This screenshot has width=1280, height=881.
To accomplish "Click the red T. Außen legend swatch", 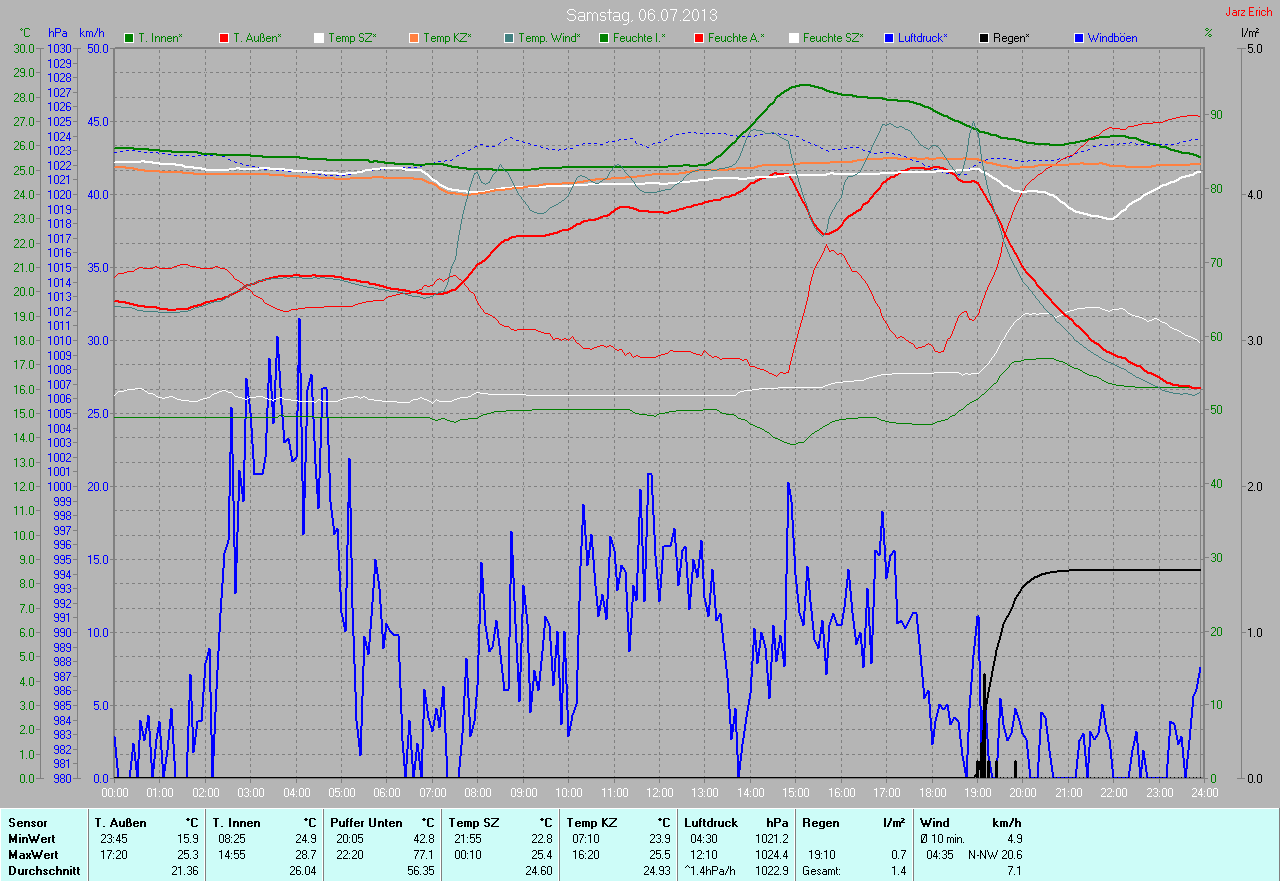I will point(224,38).
